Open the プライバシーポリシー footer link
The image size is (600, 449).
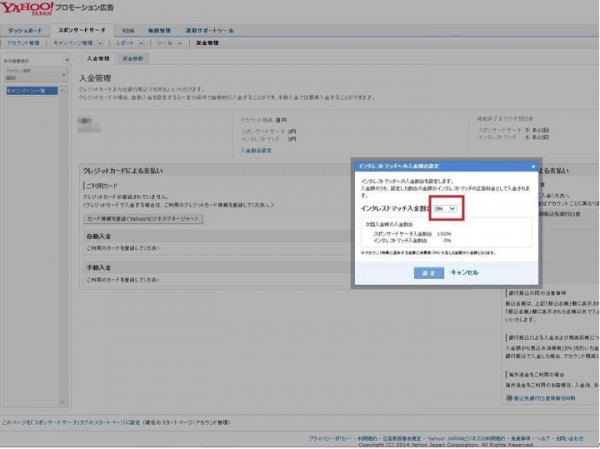pyautogui.click(x=330, y=439)
